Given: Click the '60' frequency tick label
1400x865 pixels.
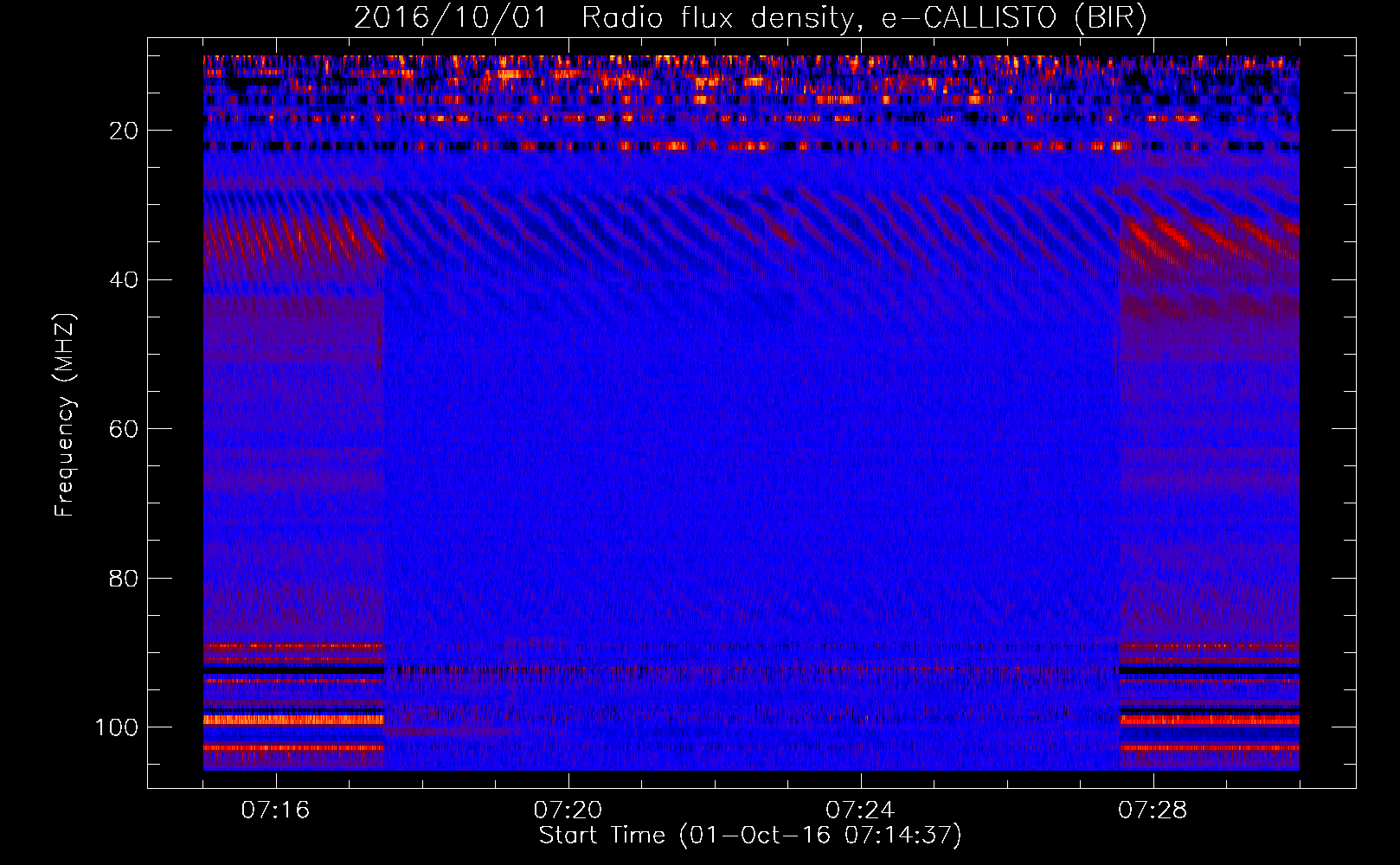Looking at the screenshot, I should point(124,429).
